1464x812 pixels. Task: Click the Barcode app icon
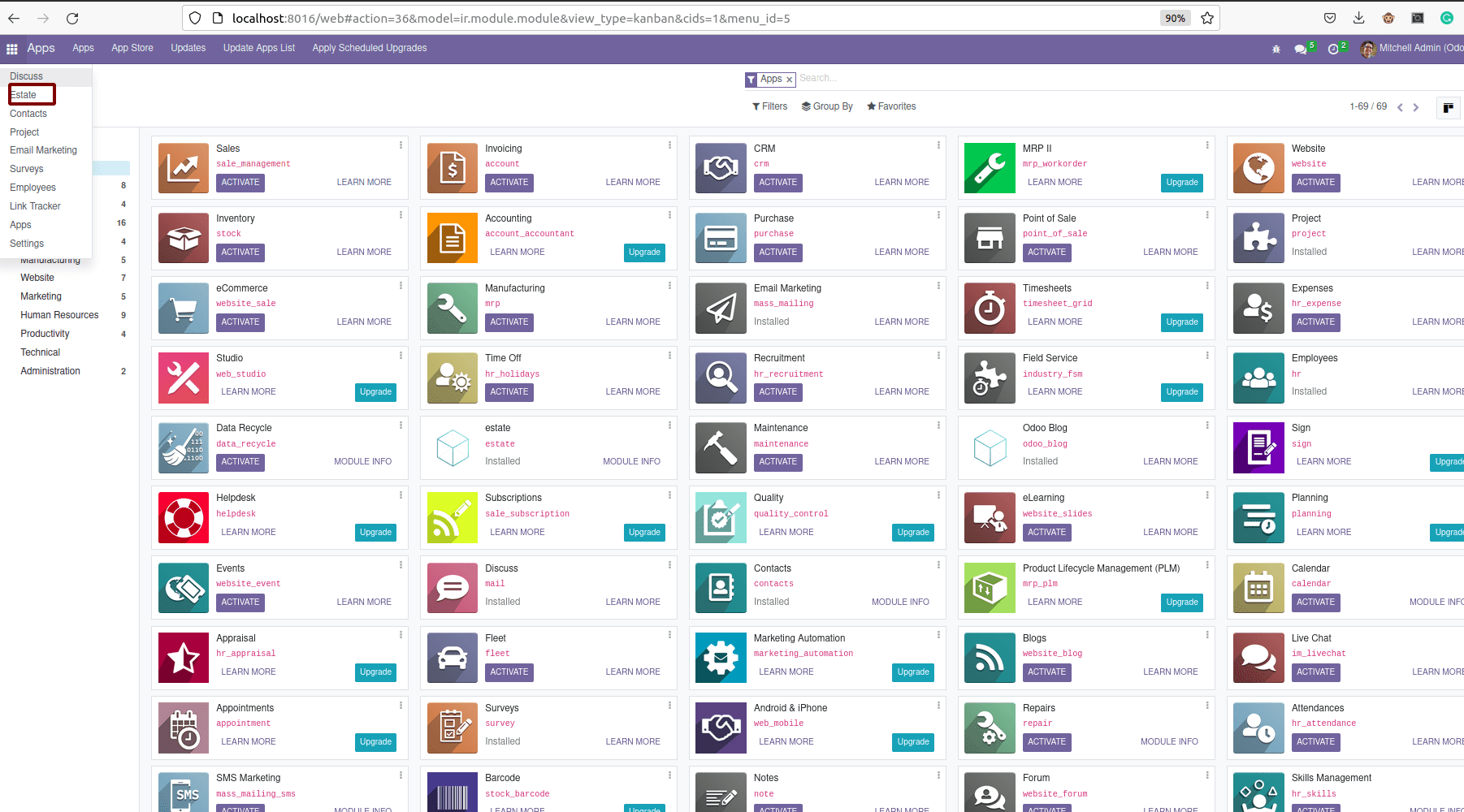452,792
